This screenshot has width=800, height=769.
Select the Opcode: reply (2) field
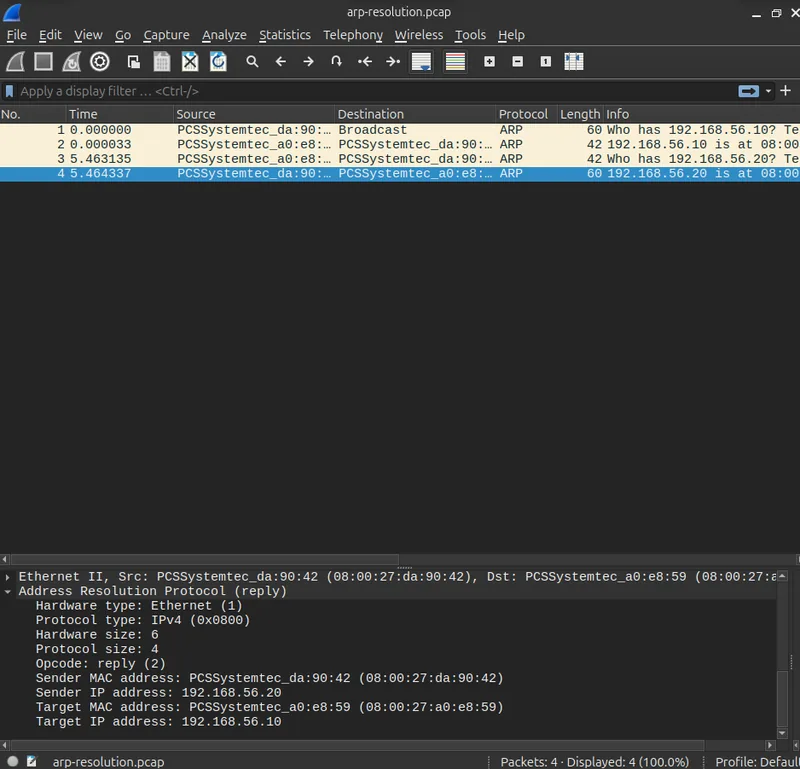click(x=101, y=664)
